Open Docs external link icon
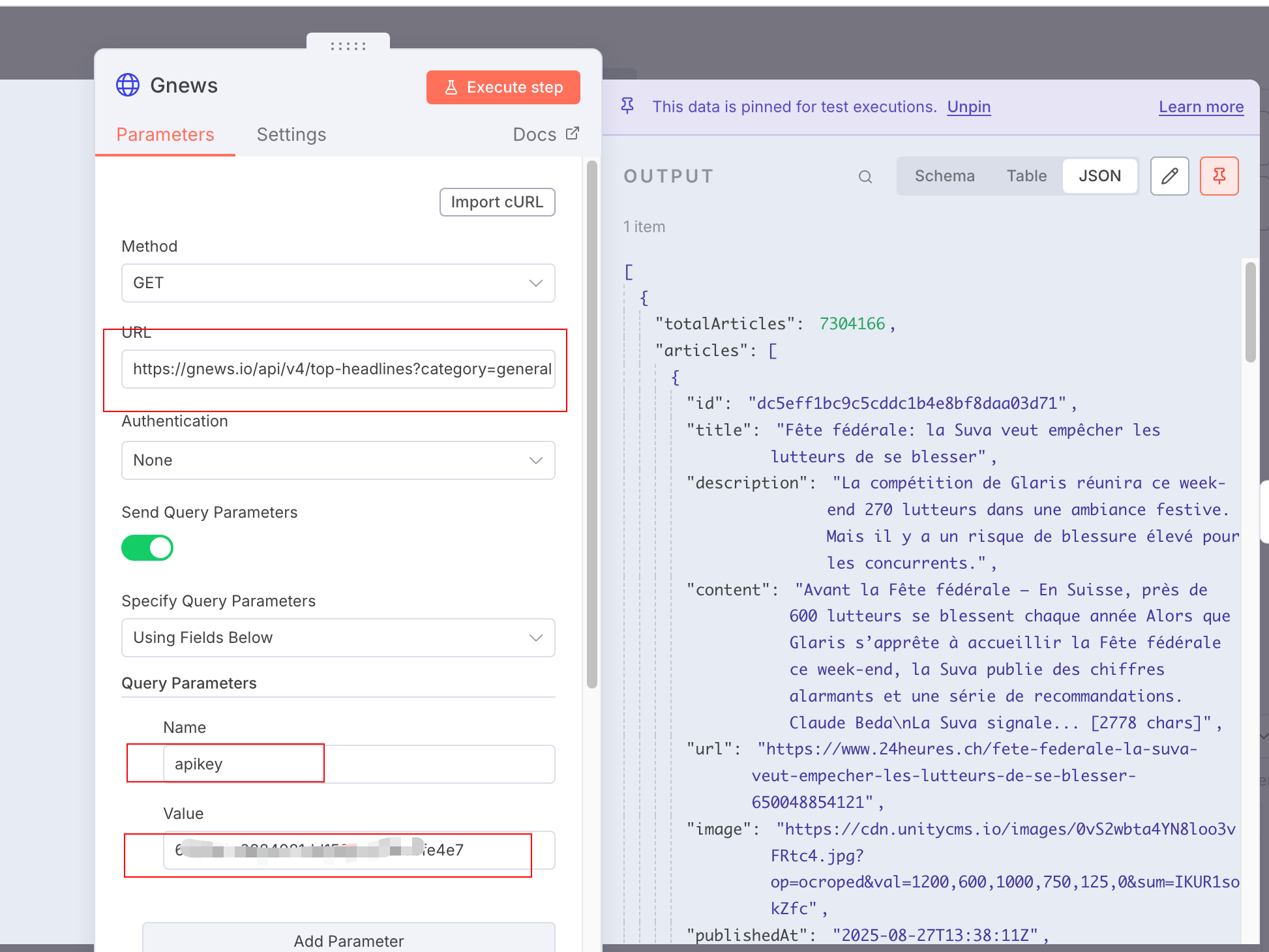This screenshot has width=1269, height=952. point(573,134)
